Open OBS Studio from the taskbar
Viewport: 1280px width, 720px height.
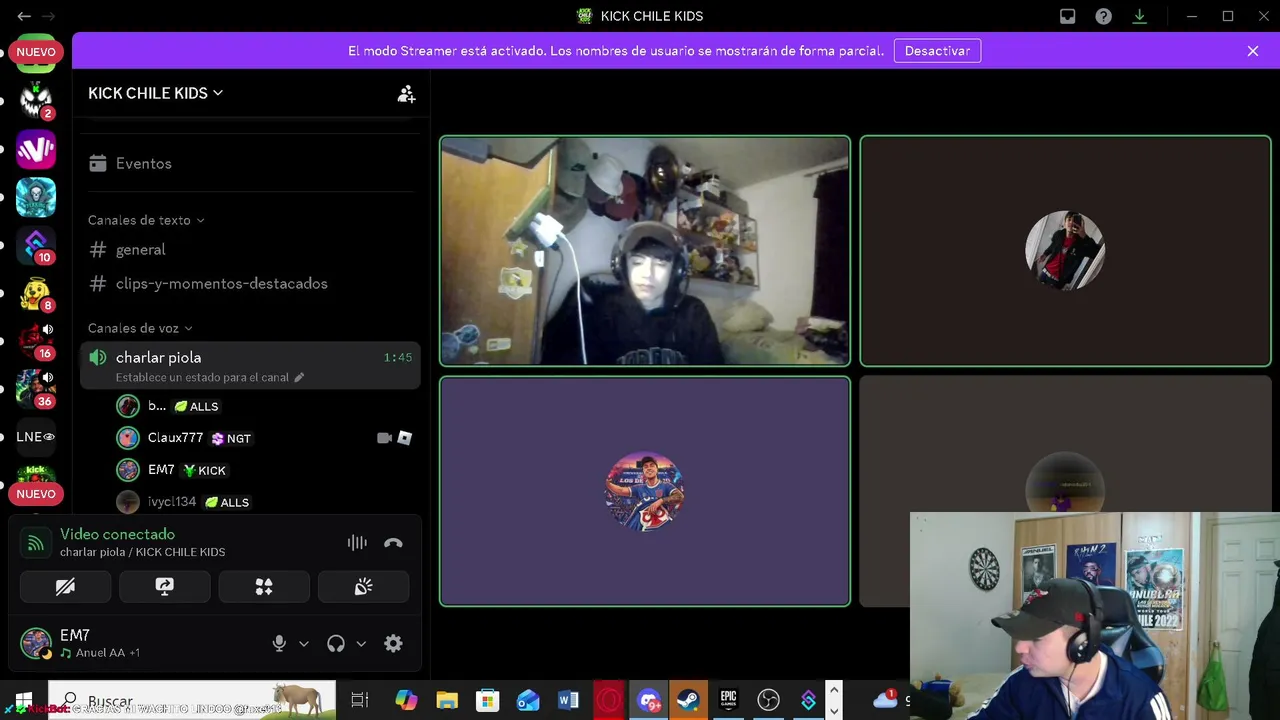pos(768,700)
